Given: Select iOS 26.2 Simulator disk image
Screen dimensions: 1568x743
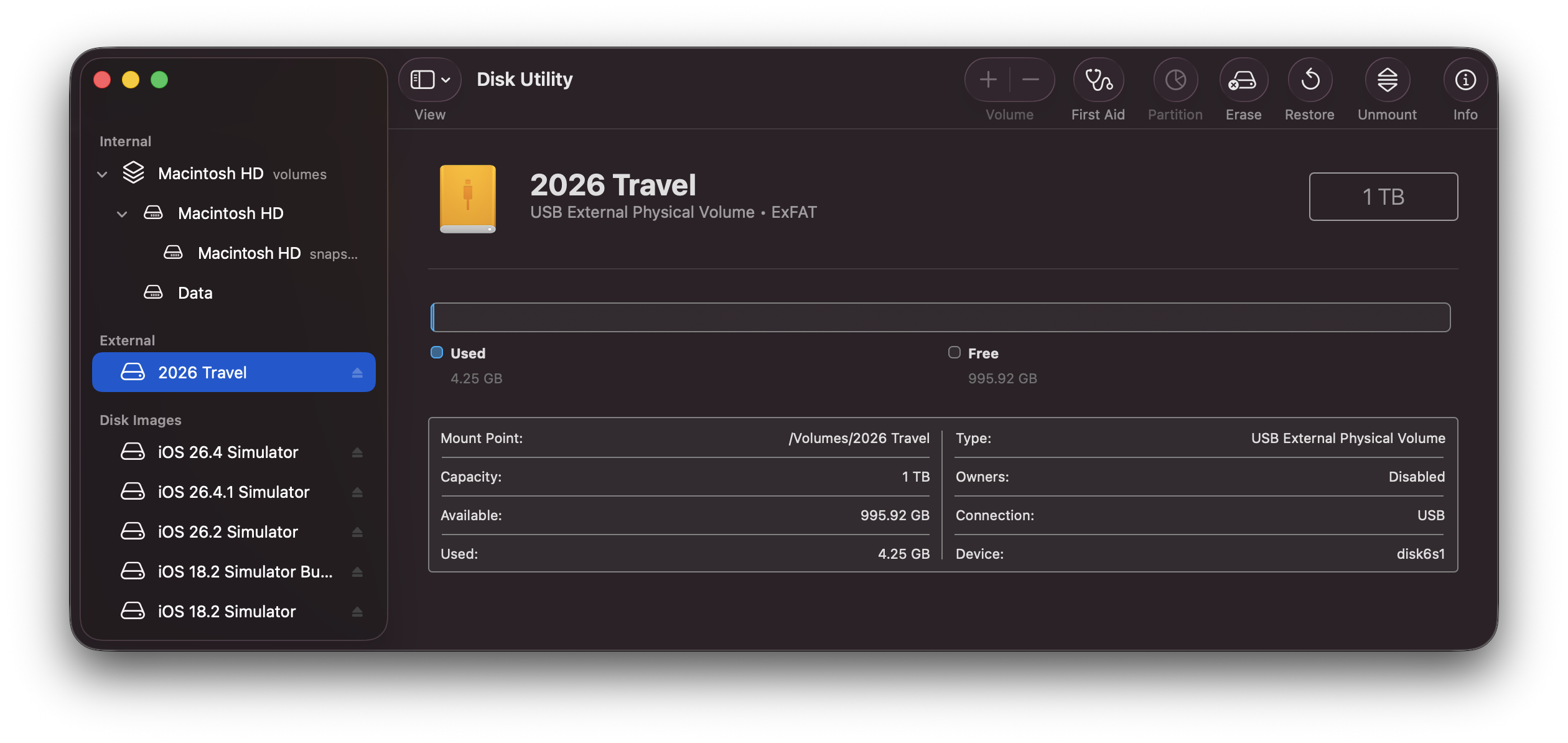Looking at the screenshot, I should [234, 532].
